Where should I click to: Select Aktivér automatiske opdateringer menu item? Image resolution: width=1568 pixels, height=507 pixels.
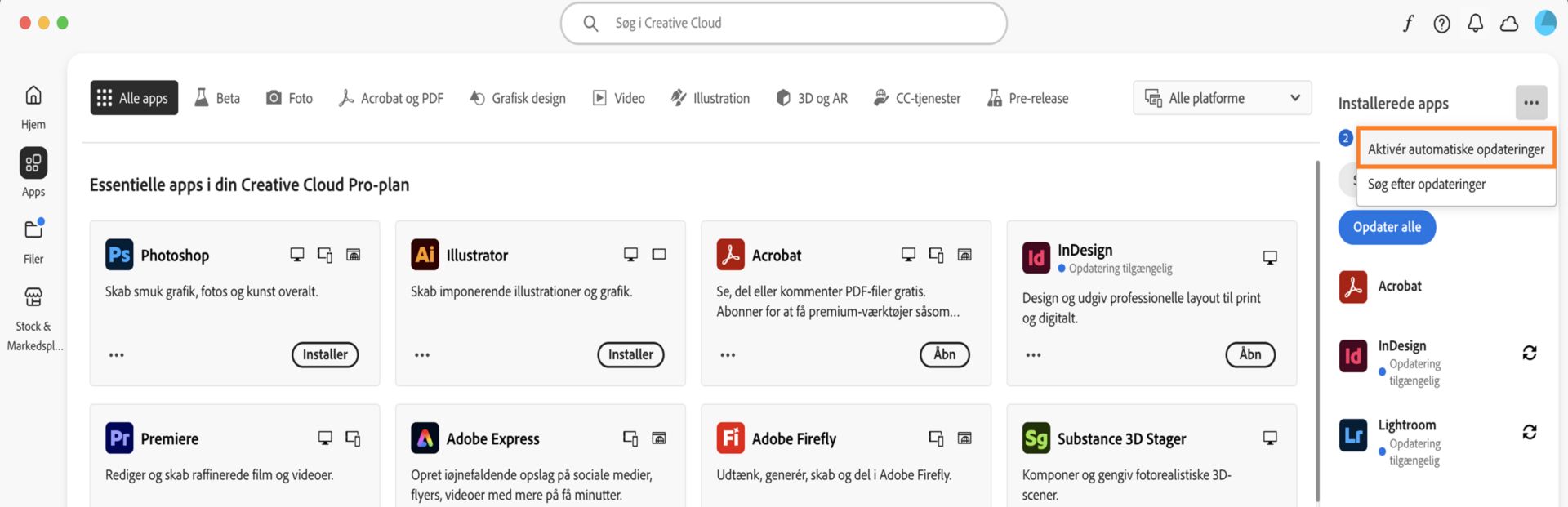point(1456,149)
